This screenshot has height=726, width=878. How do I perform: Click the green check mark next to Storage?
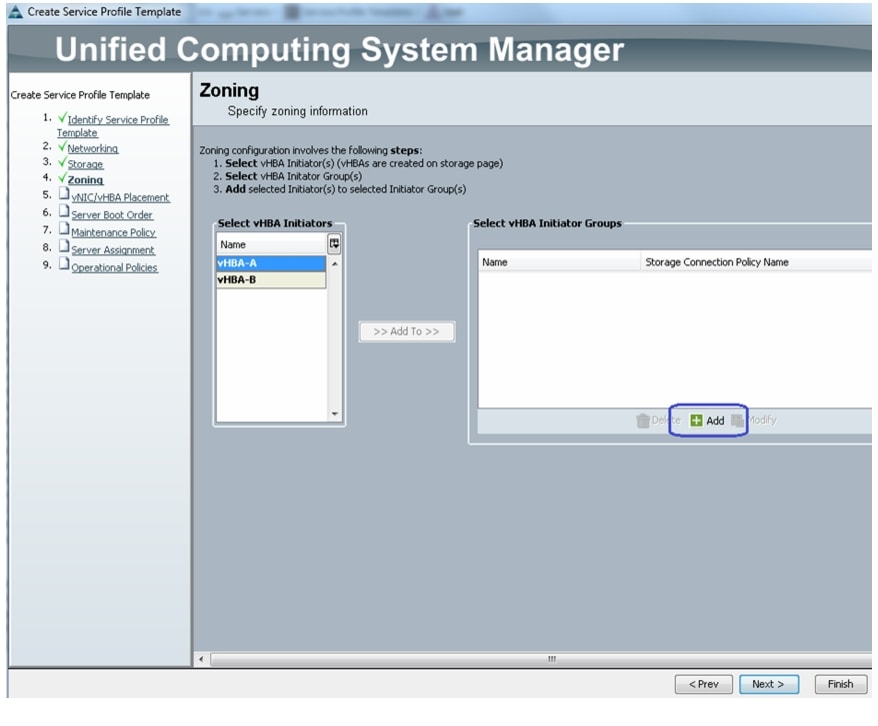click(62, 162)
